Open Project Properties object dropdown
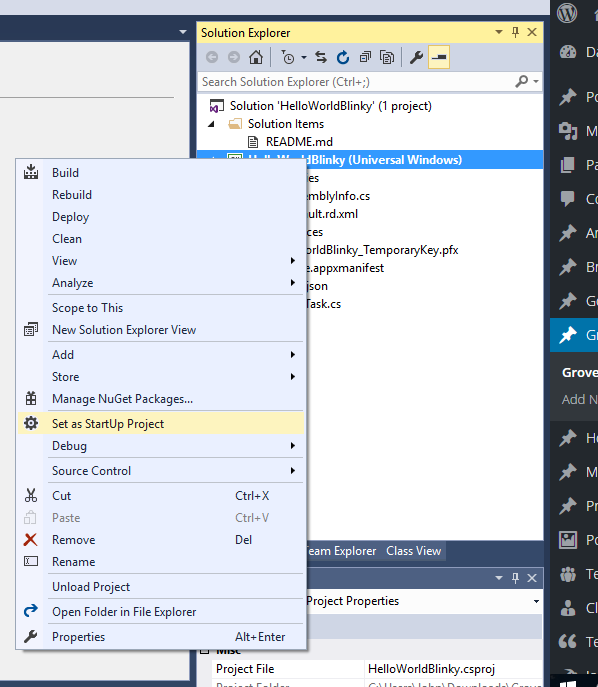 pyautogui.click(x=536, y=601)
